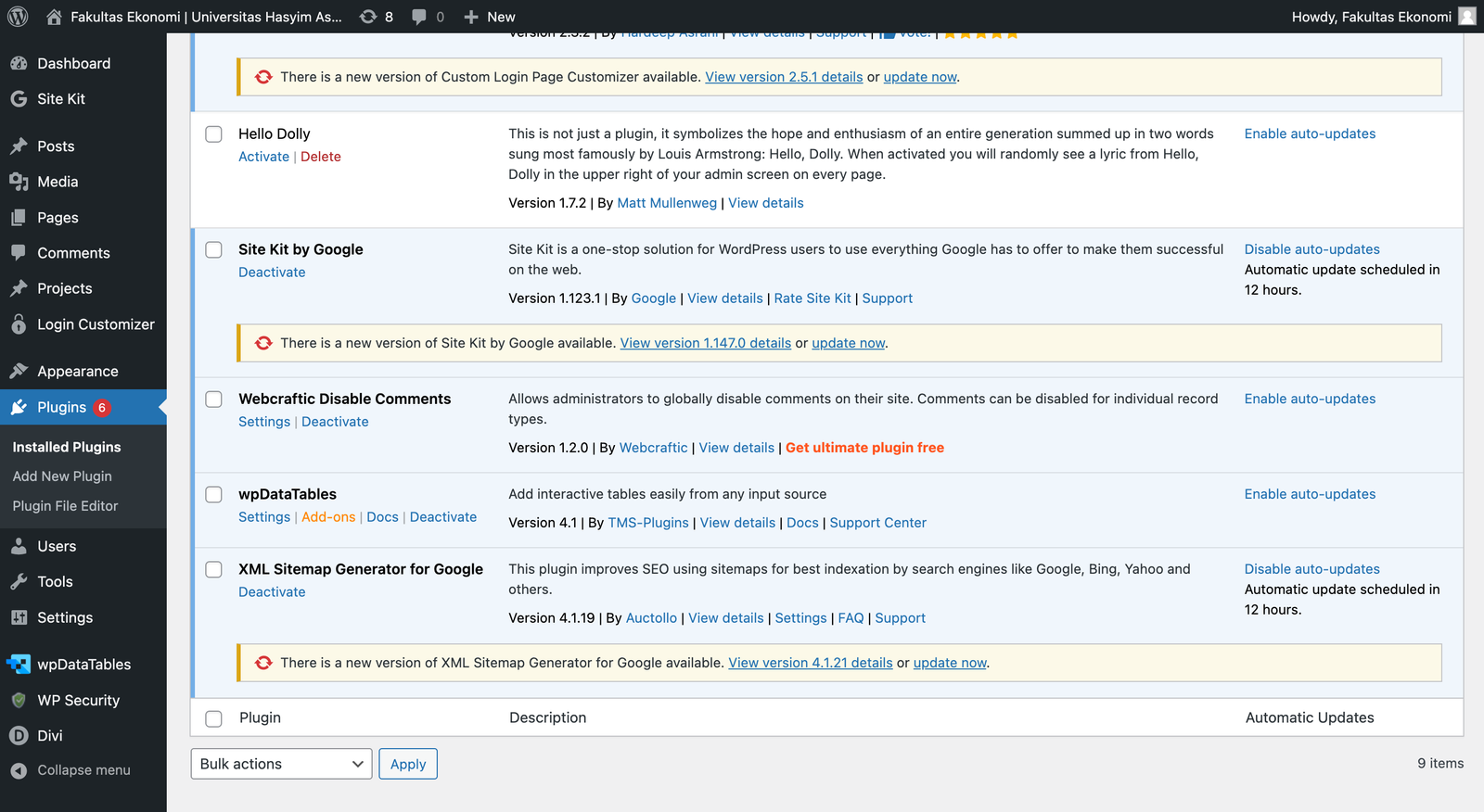Click the Media library sidebar icon

click(x=19, y=182)
